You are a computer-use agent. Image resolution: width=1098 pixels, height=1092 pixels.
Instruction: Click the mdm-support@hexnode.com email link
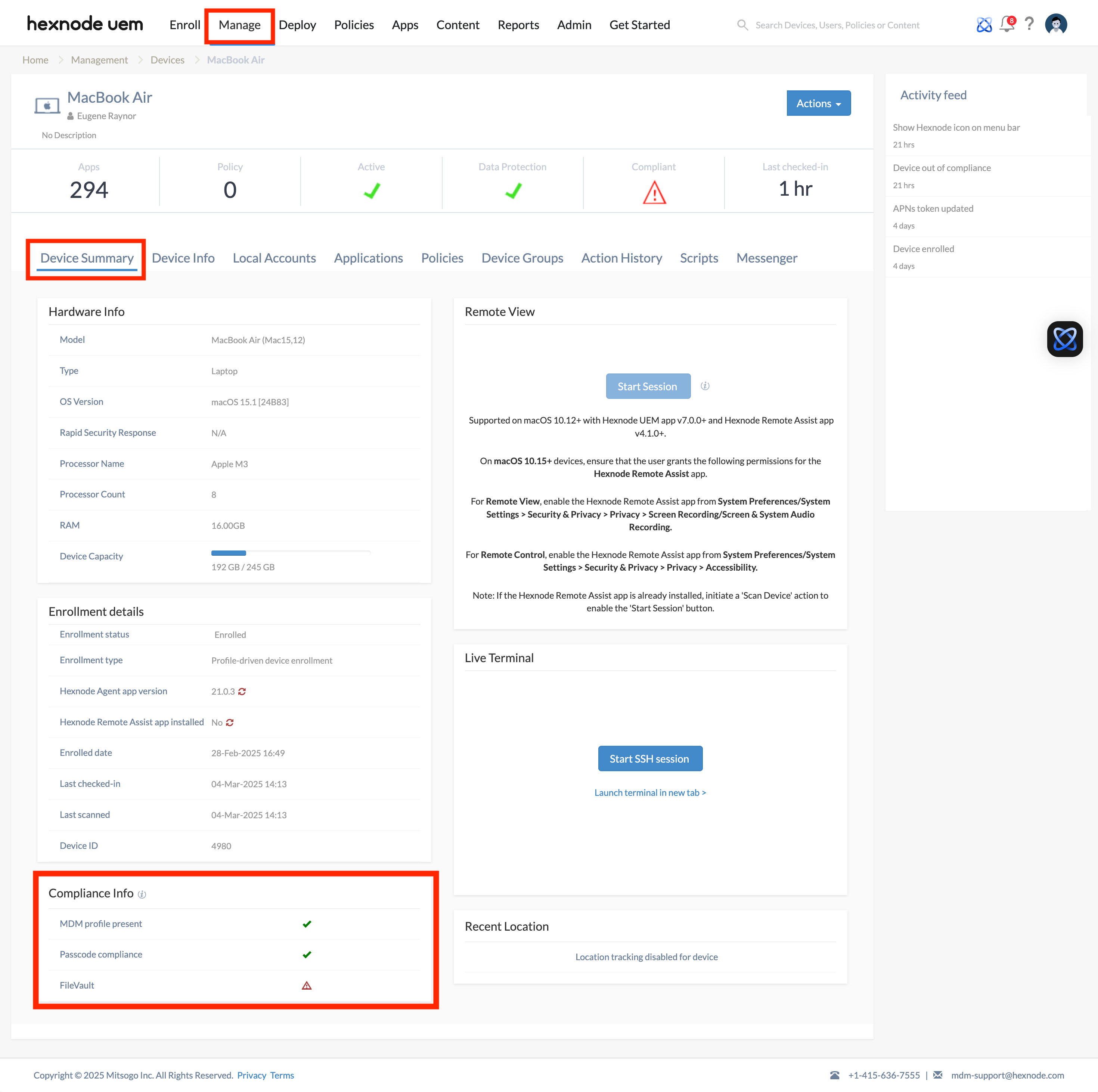tap(1007, 1075)
